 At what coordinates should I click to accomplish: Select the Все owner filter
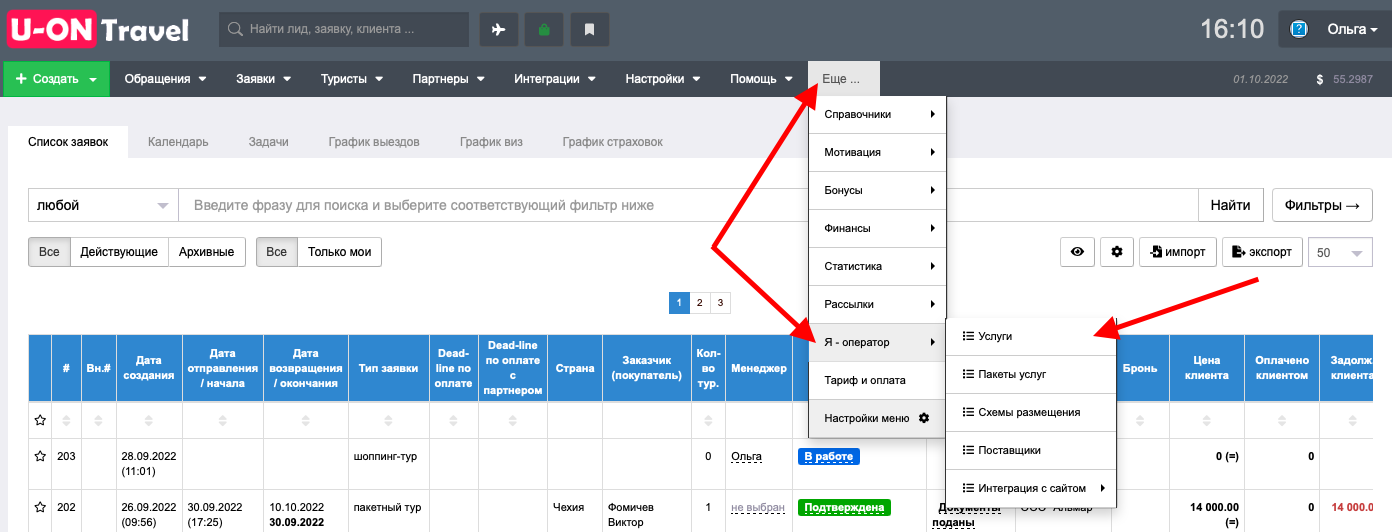(277, 252)
